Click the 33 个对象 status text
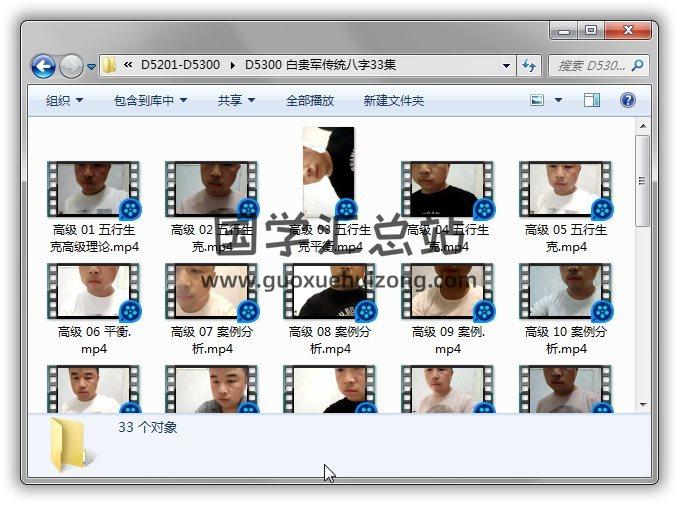Viewport: 679px width, 505px height. [x=148, y=427]
